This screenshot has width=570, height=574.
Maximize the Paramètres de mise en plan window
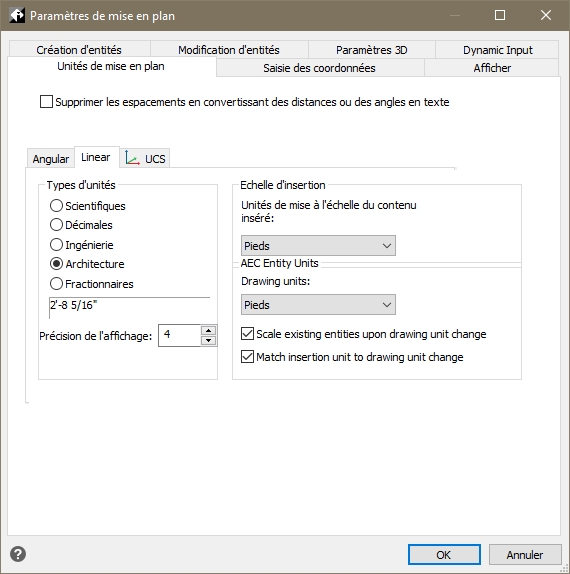point(500,15)
